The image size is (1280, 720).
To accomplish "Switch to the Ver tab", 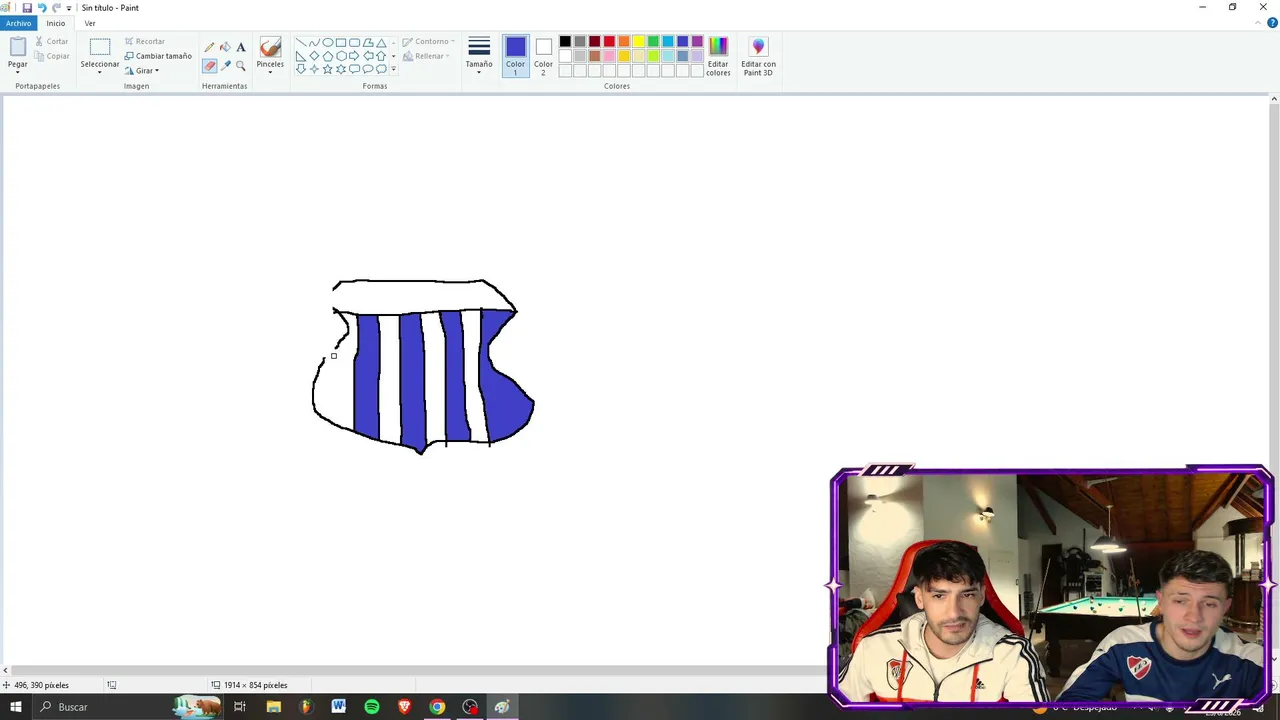I will click(90, 23).
